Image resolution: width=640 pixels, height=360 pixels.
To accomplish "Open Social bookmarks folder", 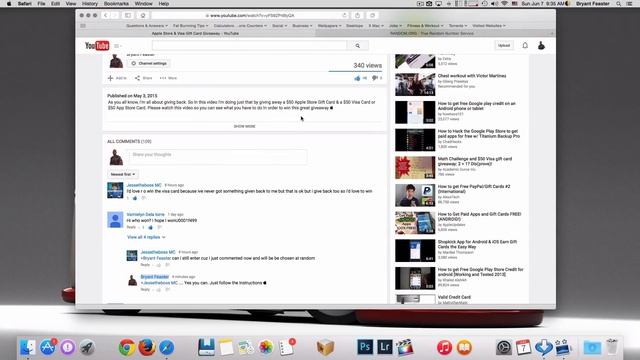I will pyautogui.click(x=279, y=26).
